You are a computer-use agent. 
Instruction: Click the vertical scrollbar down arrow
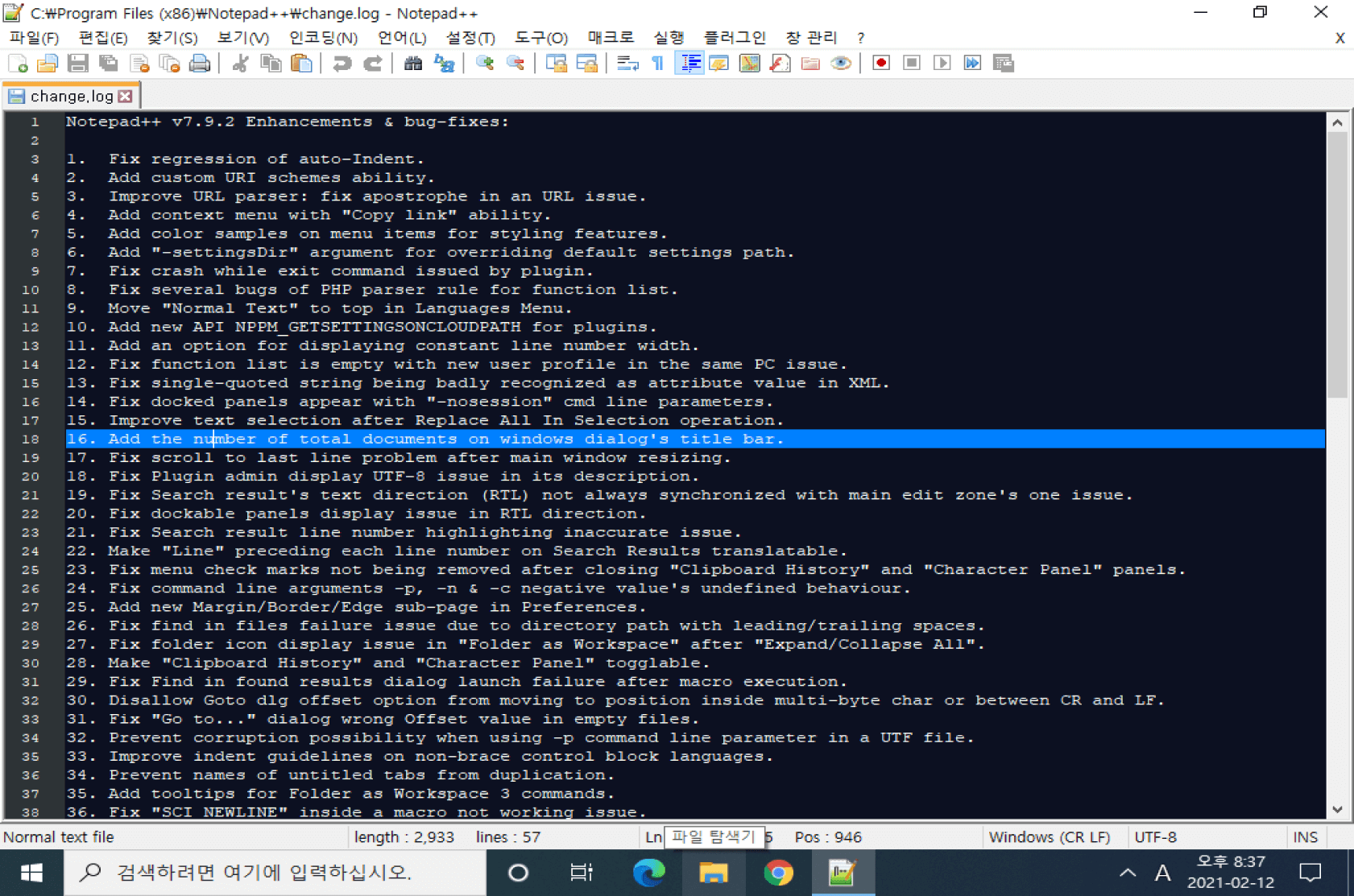pos(1337,810)
